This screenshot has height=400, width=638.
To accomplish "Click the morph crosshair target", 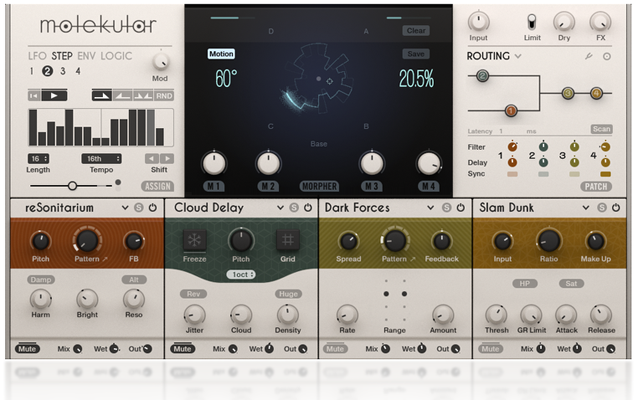I will [x=330, y=81].
